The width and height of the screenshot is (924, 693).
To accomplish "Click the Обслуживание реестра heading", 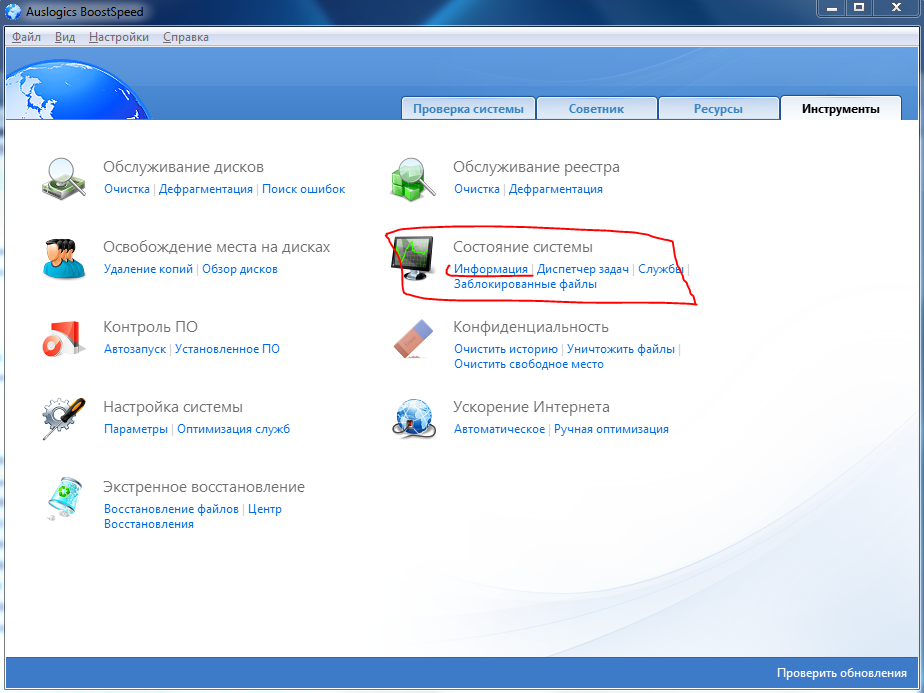I will (x=536, y=167).
